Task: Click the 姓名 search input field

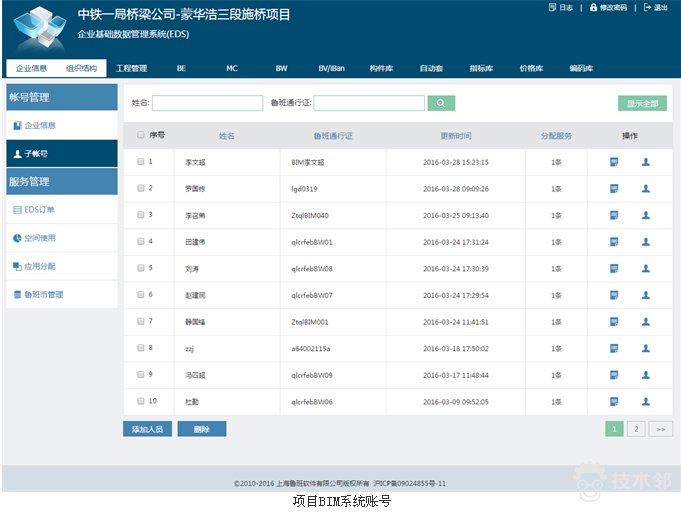Action: pos(208,103)
